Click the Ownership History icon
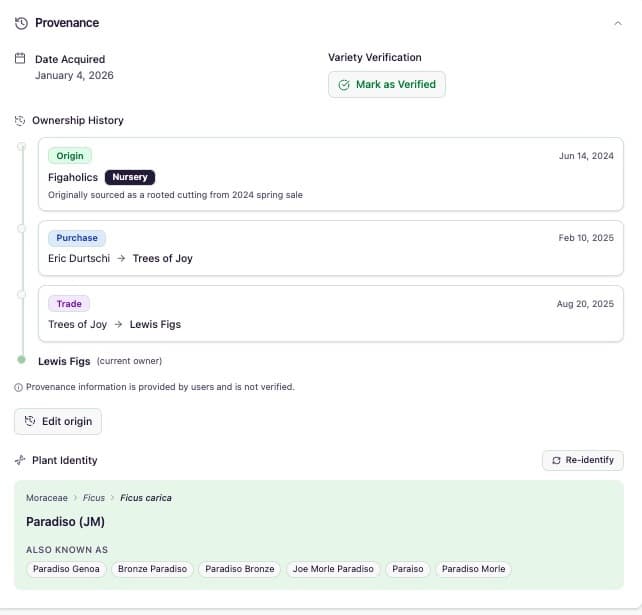The height and width of the screenshot is (615, 642). pos(20,121)
